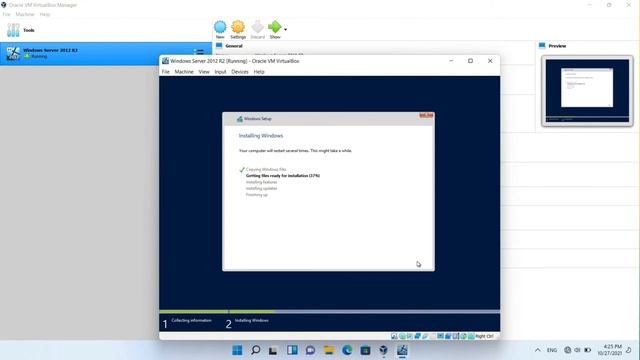This screenshot has height=360, width=640.
Task: Open Task View from taskbar
Action: [273, 350]
